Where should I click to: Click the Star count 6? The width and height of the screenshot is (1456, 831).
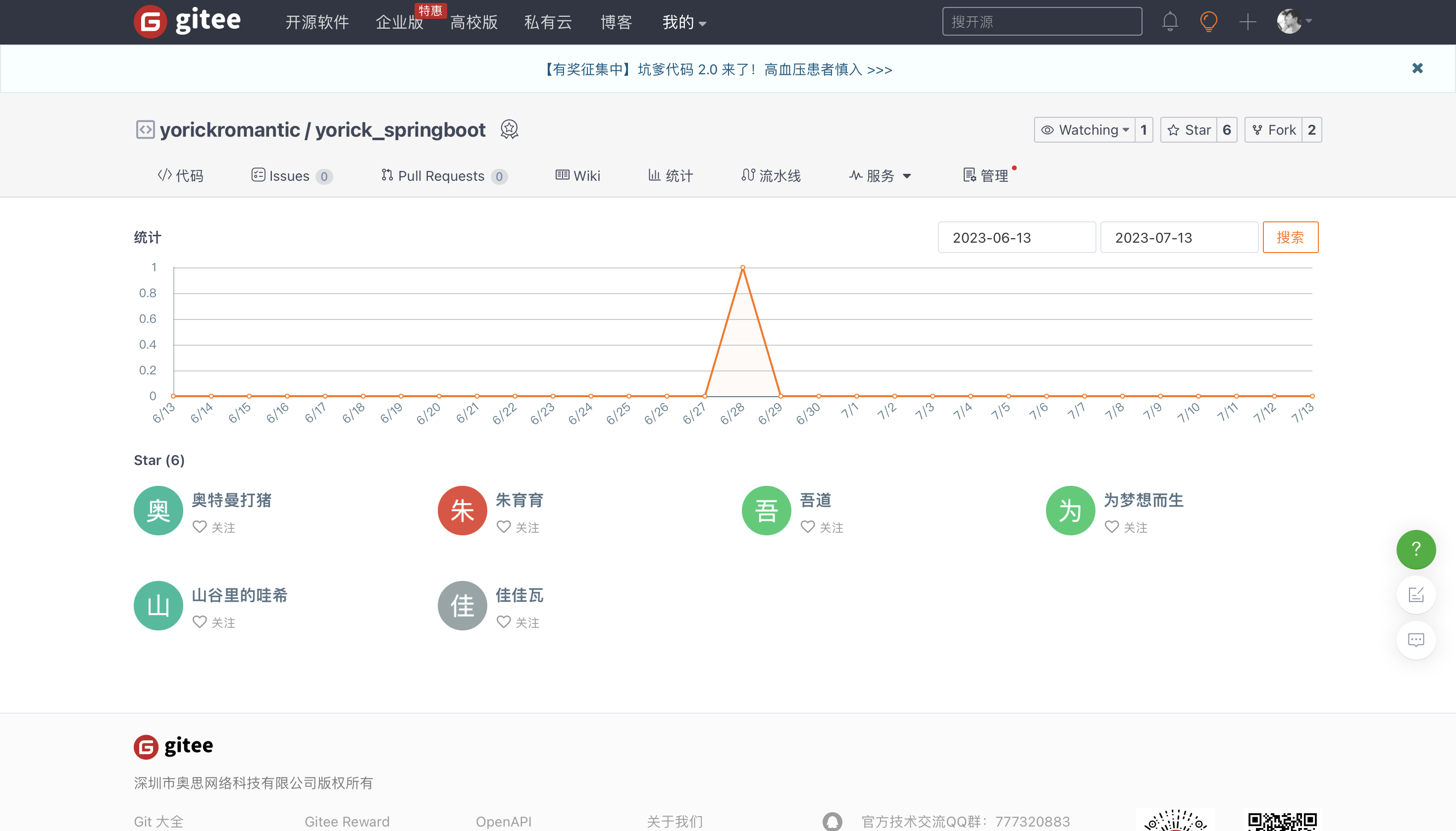tap(1227, 130)
